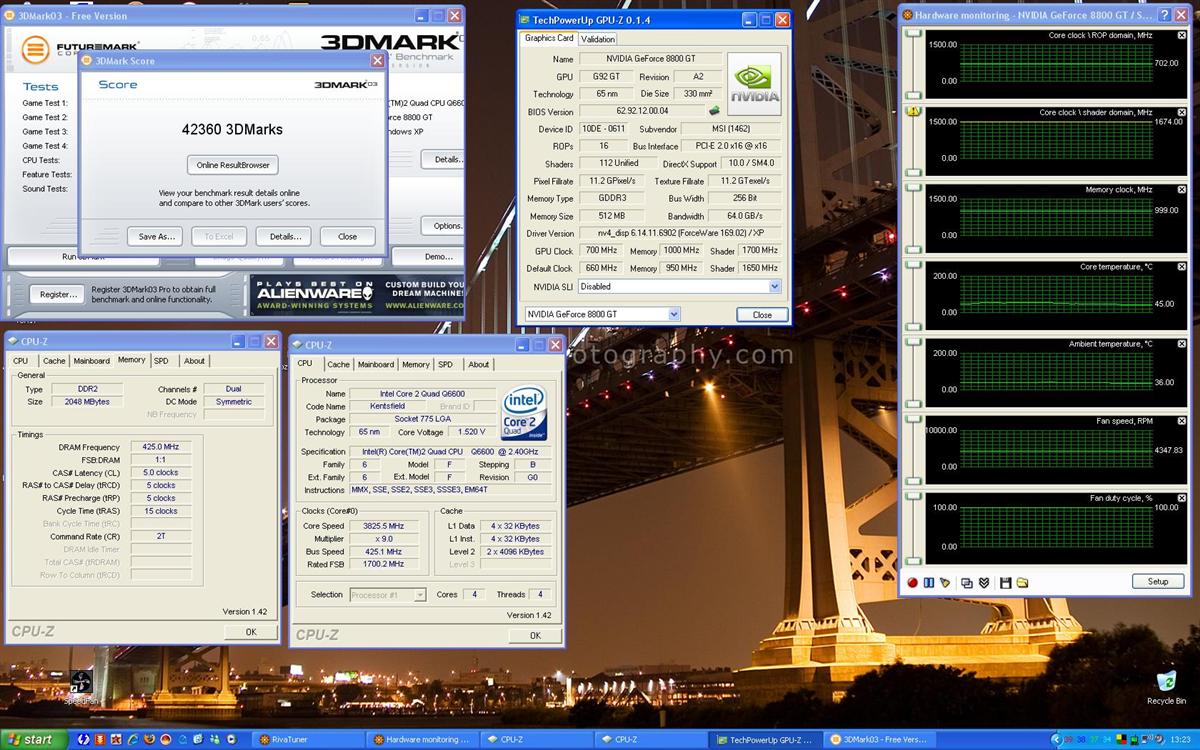The width and height of the screenshot is (1200, 750).
Task: Click the To Excel button in score dialog
Action: click(x=219, y=237)
